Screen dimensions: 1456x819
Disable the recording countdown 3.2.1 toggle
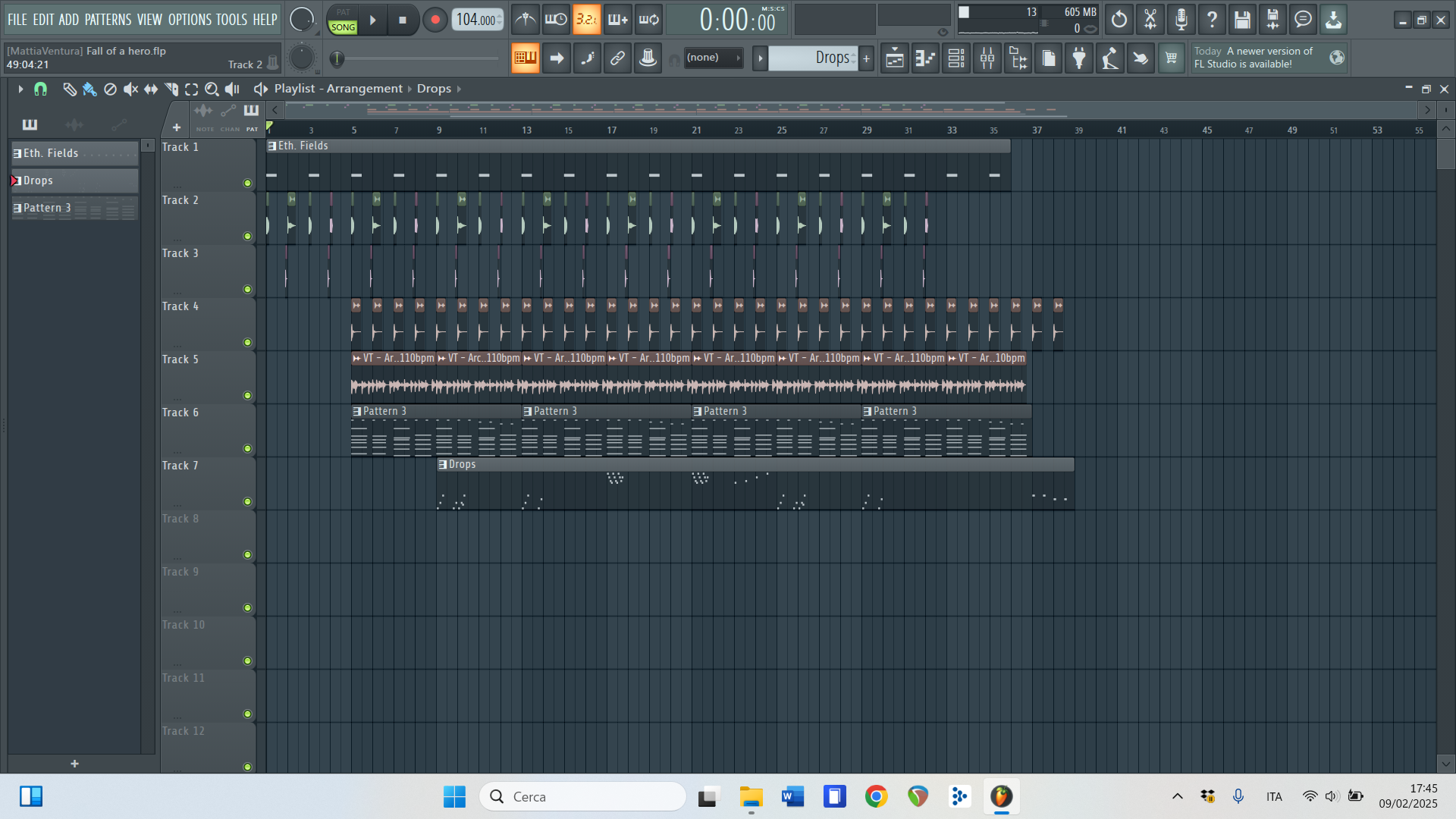pyautogui.click(x=587, y=19)
